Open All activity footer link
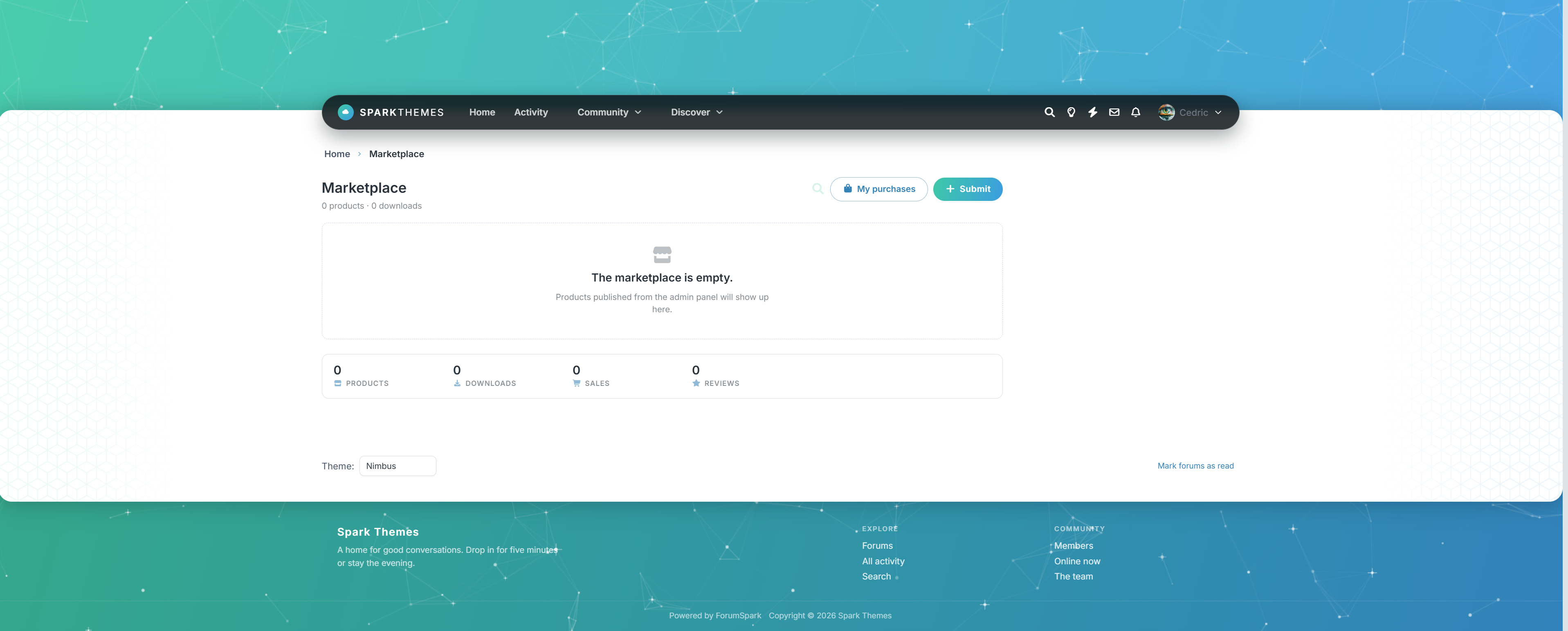 883,561
